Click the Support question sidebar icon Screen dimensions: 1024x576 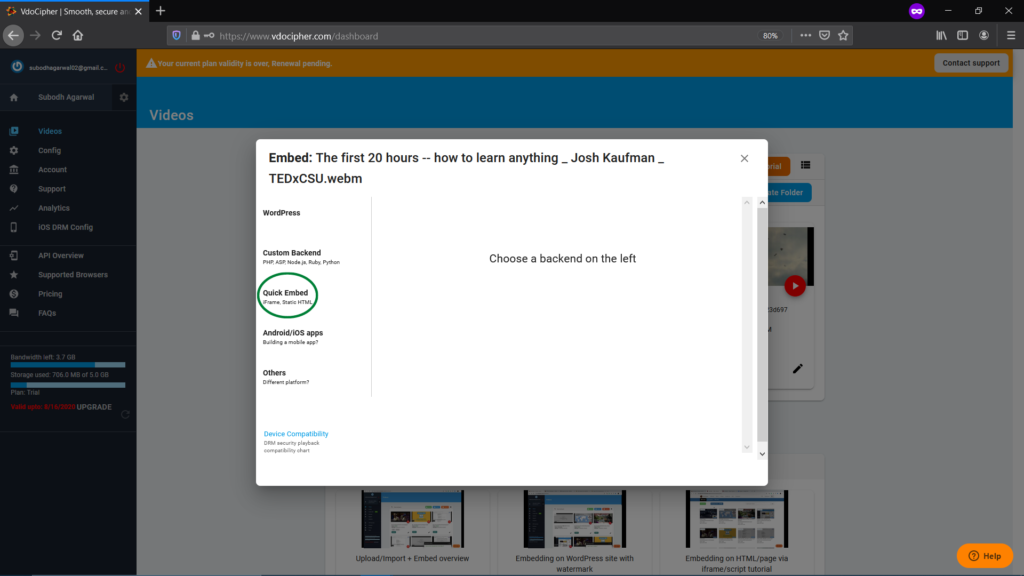coord(14,189)
